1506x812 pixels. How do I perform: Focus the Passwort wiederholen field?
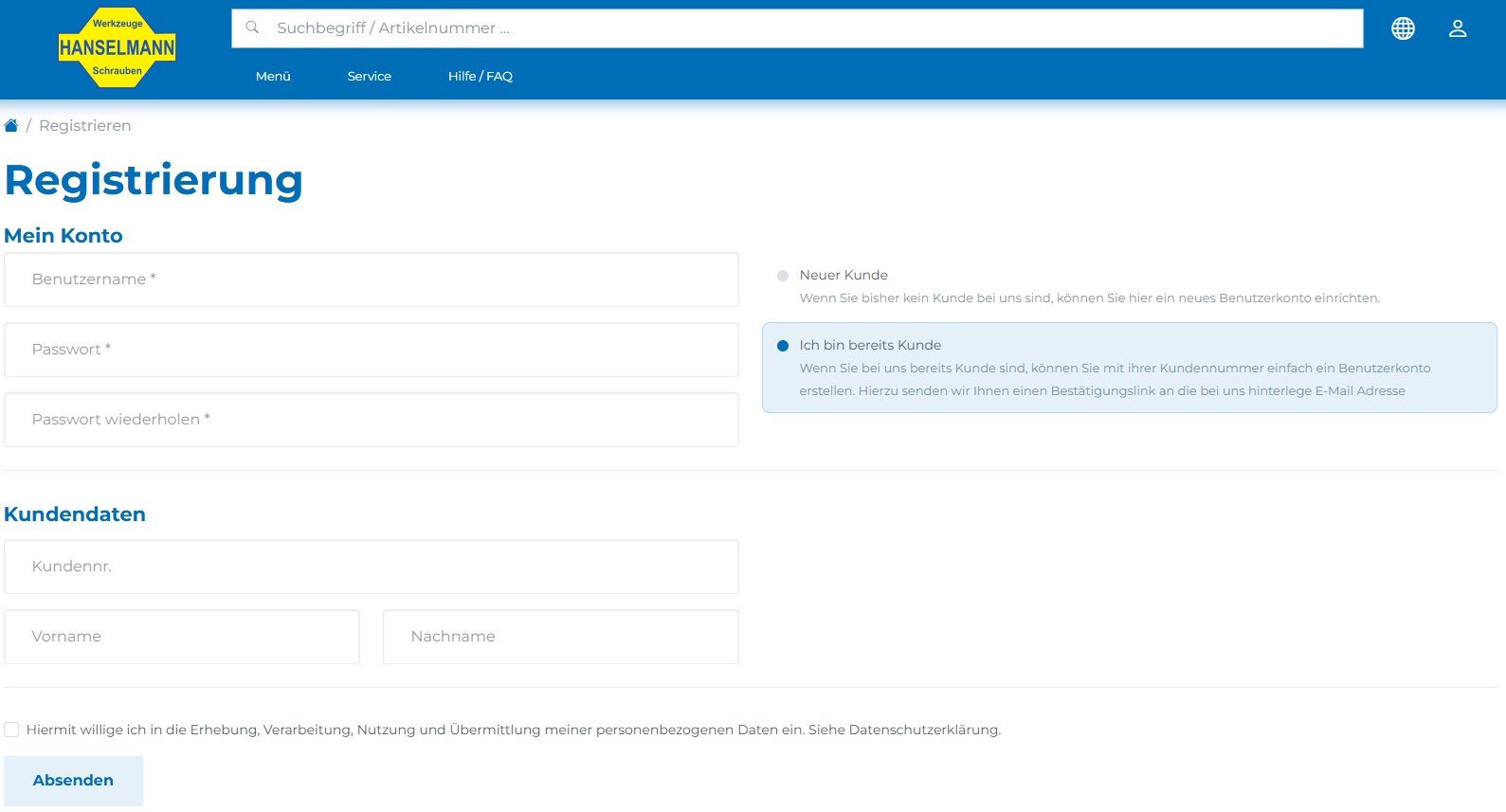tap(372, 420)
